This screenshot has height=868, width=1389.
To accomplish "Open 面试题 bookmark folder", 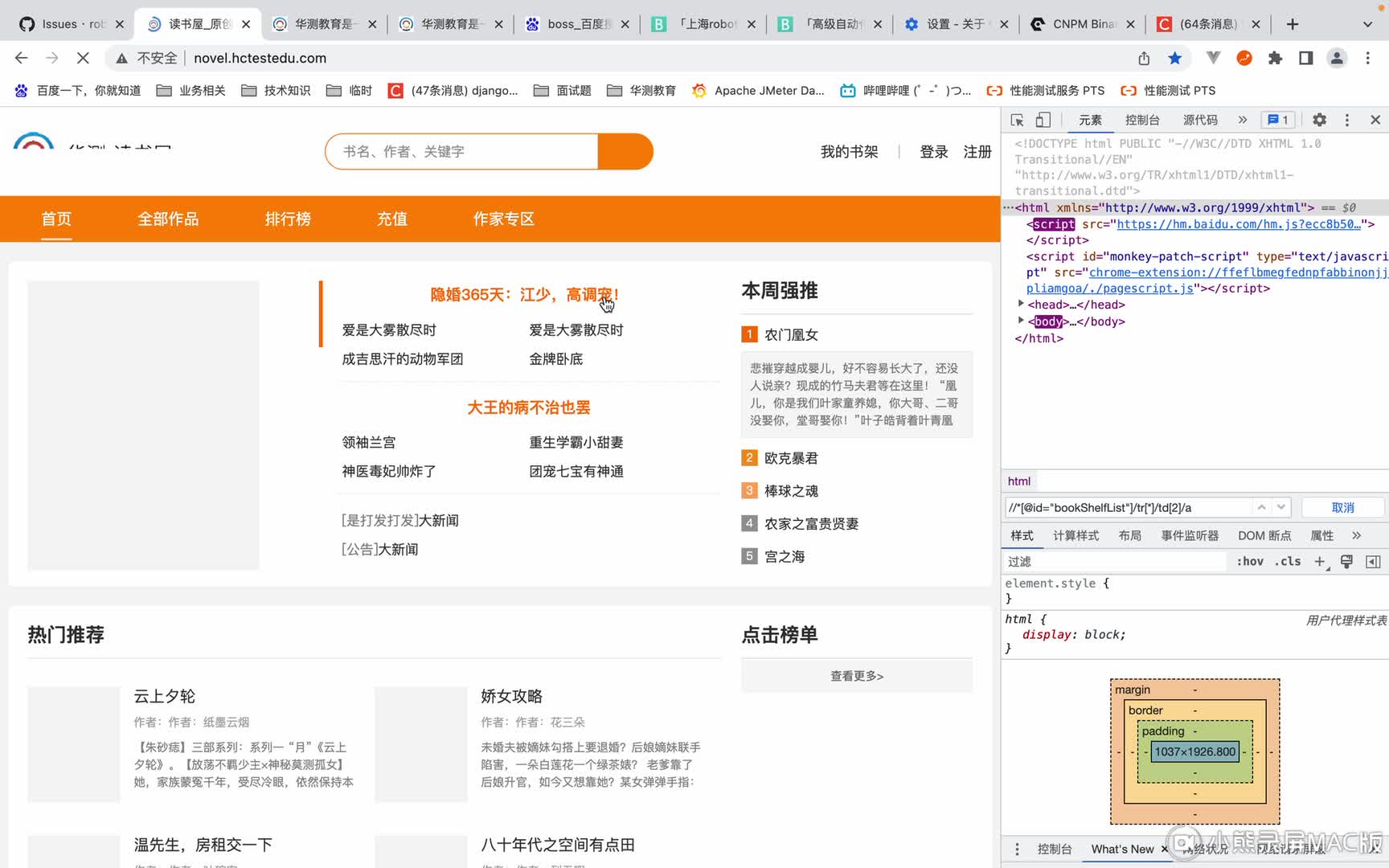I will pos(563,90).
